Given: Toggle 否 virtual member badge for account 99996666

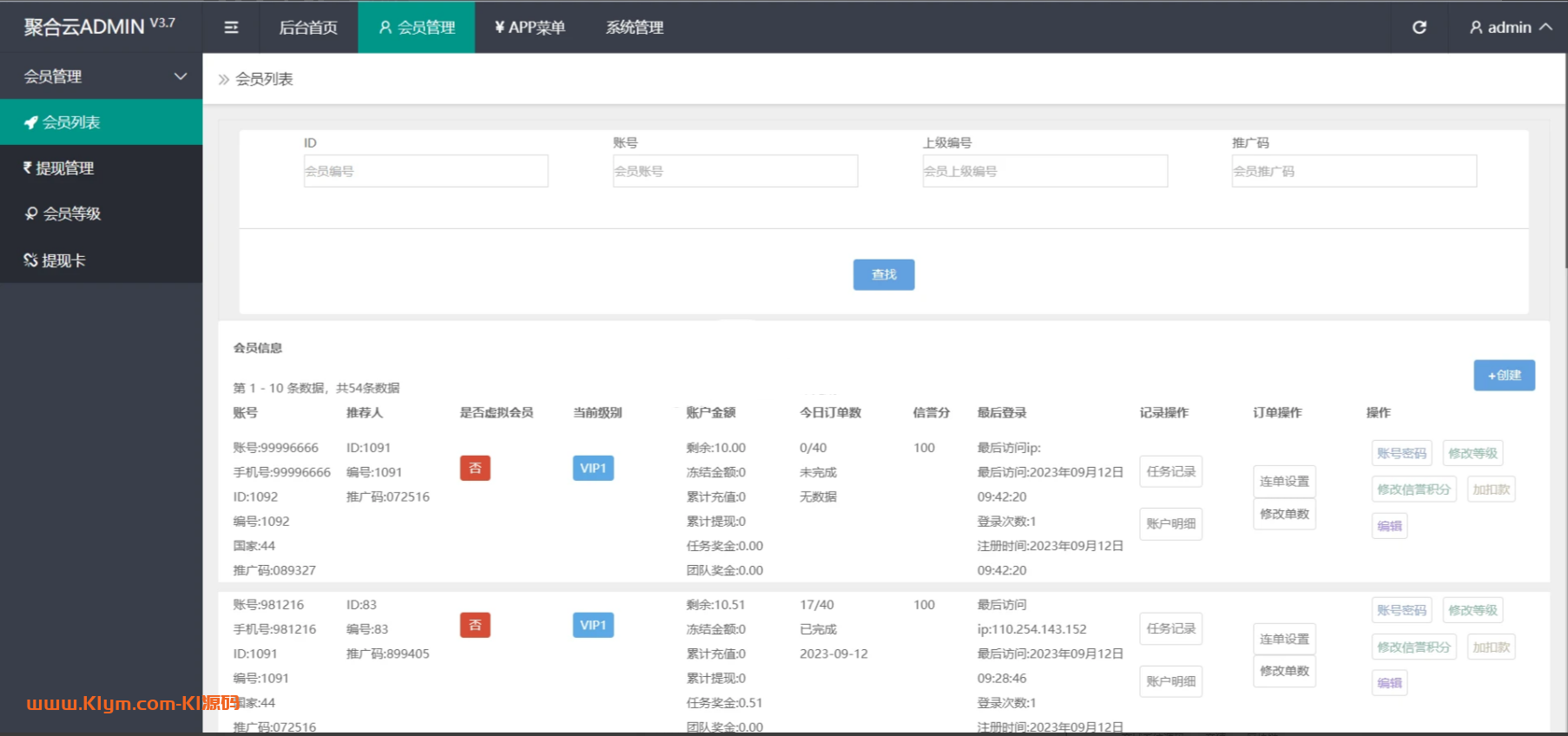Looking at the screenshot, I should point(475,469).
